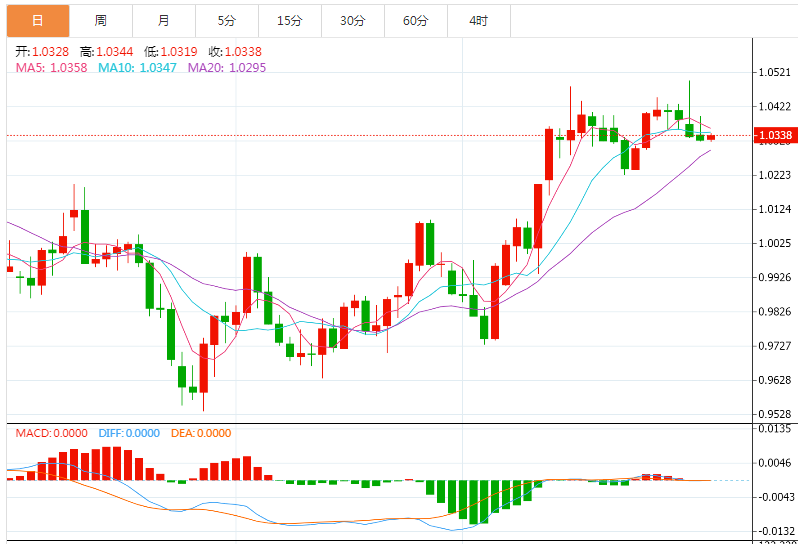798x544 pixels.
Task: Click the 0.0135 MACD axis label
Action: [x=775, y=429]
